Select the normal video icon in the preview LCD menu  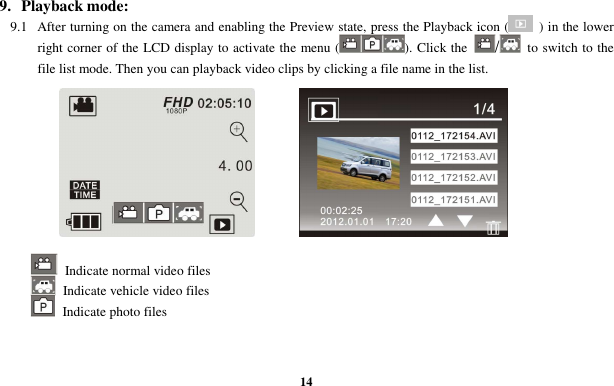pyautogui.click(x=128, y=213)
